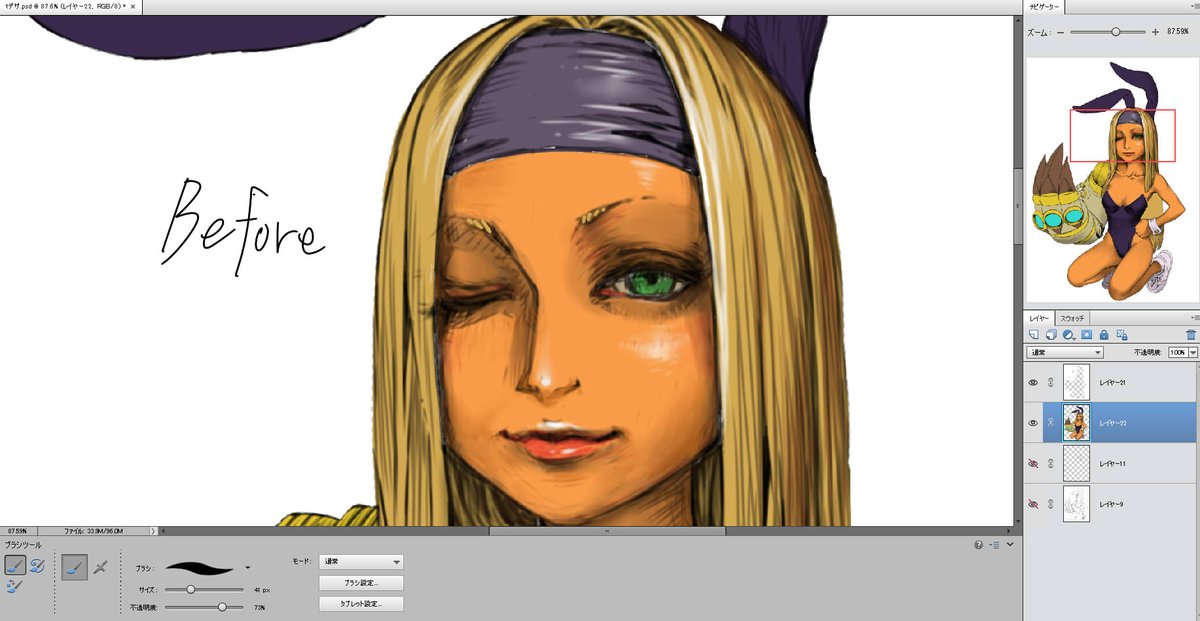Select the Brush tool in tool options
The image size is (1200, 621).
(x=14, y=566)
